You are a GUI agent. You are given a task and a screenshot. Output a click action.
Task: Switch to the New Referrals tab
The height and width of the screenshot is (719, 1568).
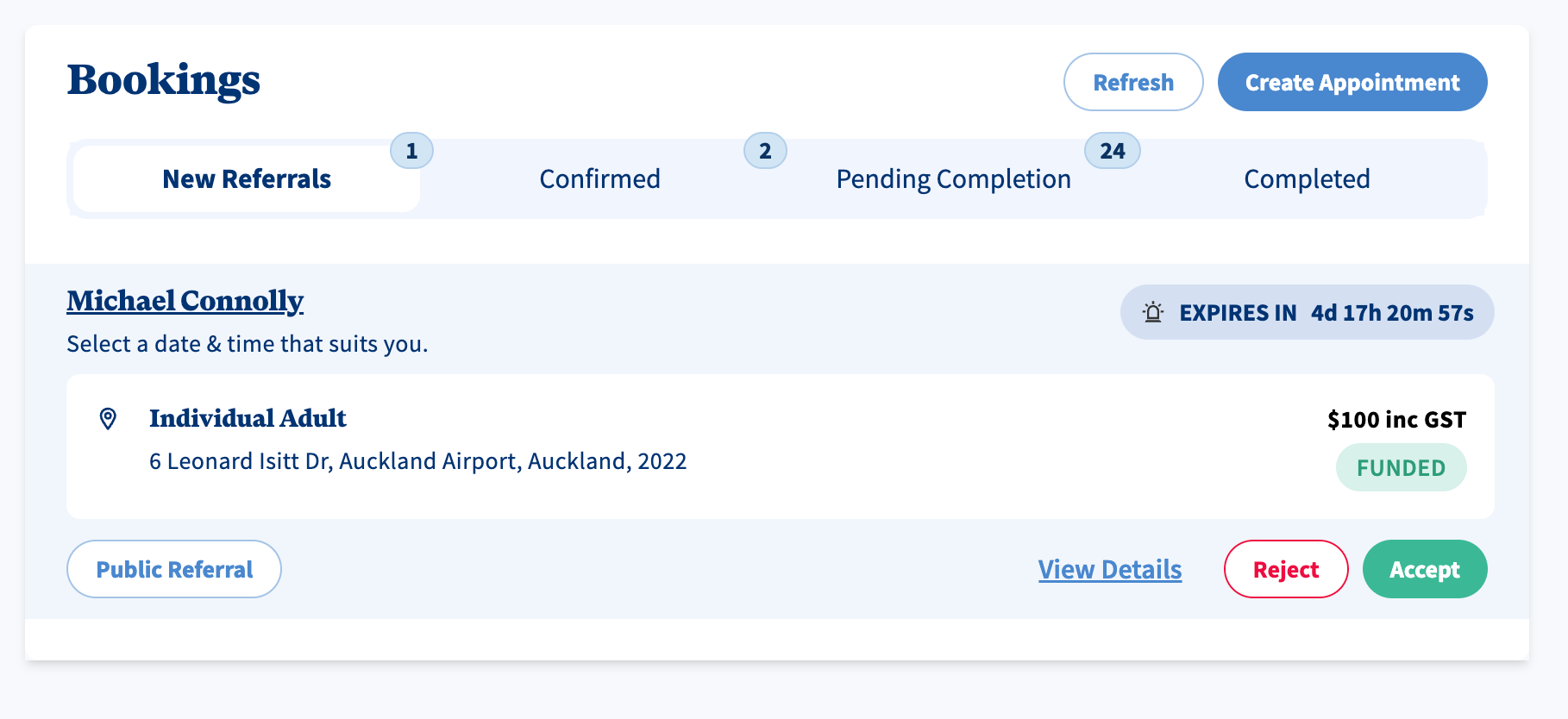point(247,179)
